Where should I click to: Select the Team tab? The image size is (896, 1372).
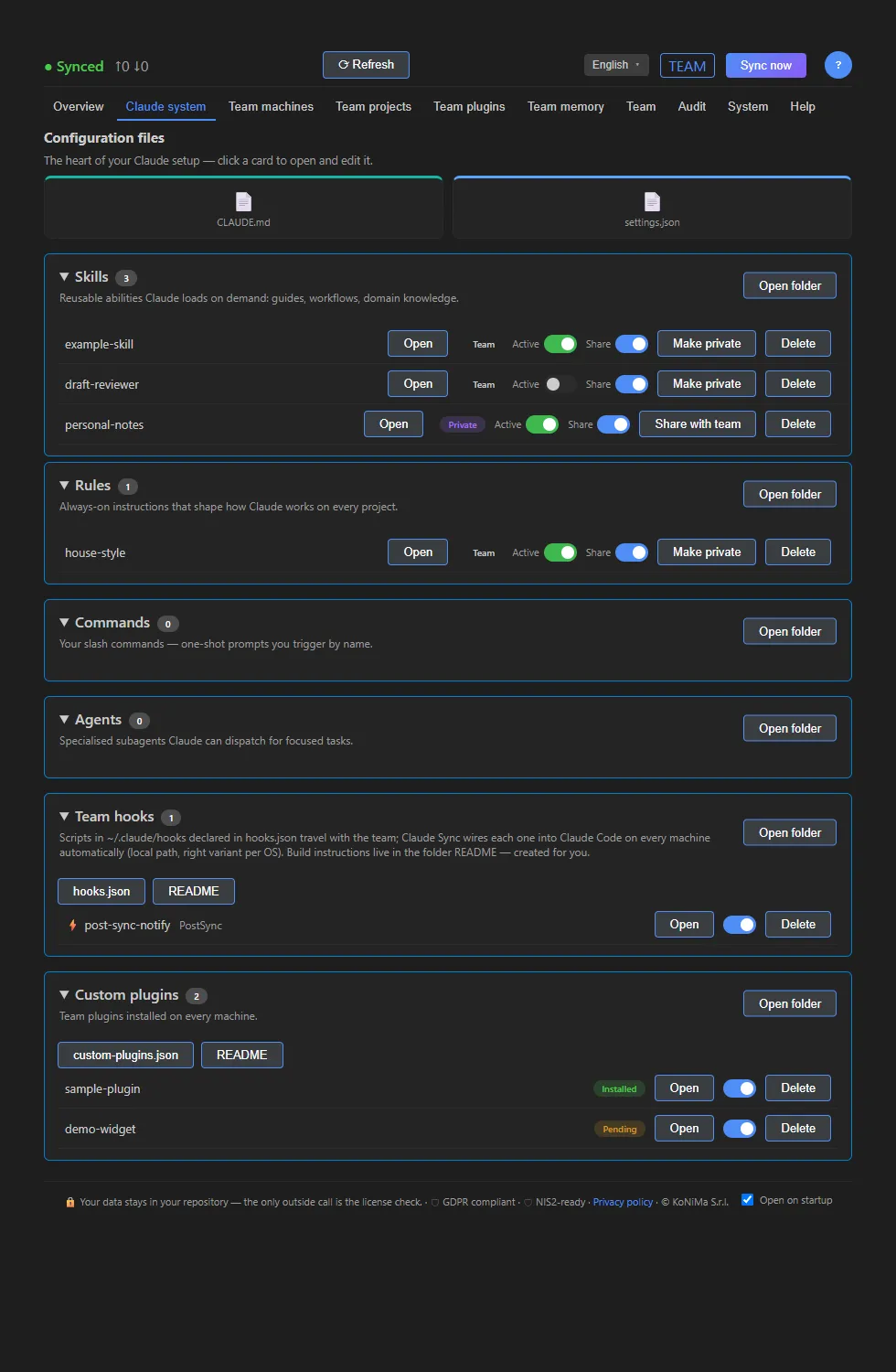pos(641,106)
